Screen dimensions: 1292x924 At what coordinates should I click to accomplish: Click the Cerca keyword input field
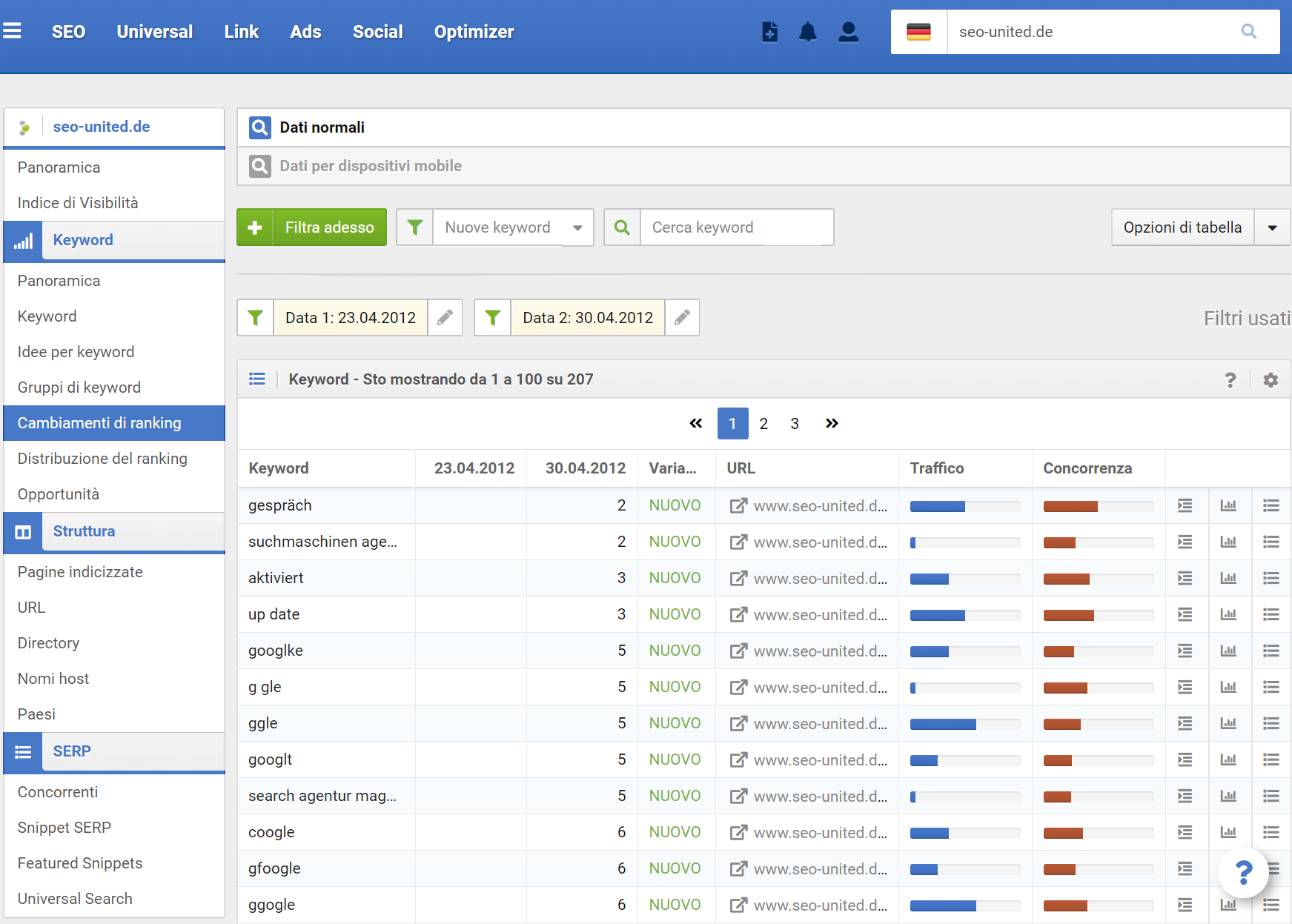[x=737, y=227]
